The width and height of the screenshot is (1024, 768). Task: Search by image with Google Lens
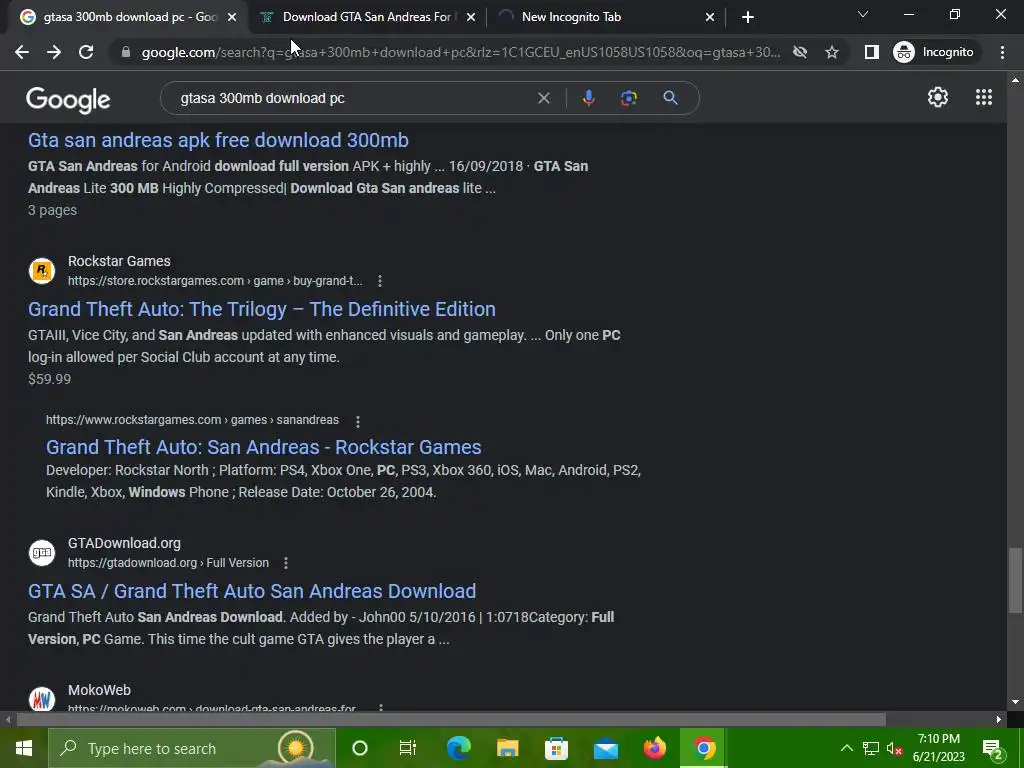629,98
